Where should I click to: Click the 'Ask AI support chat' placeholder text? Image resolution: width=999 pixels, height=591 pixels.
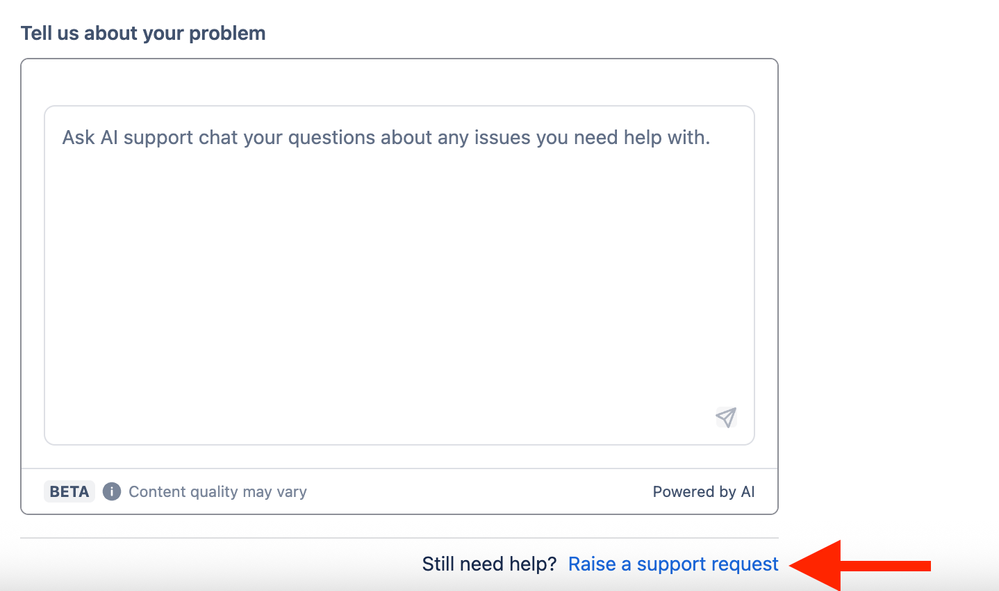386,137
